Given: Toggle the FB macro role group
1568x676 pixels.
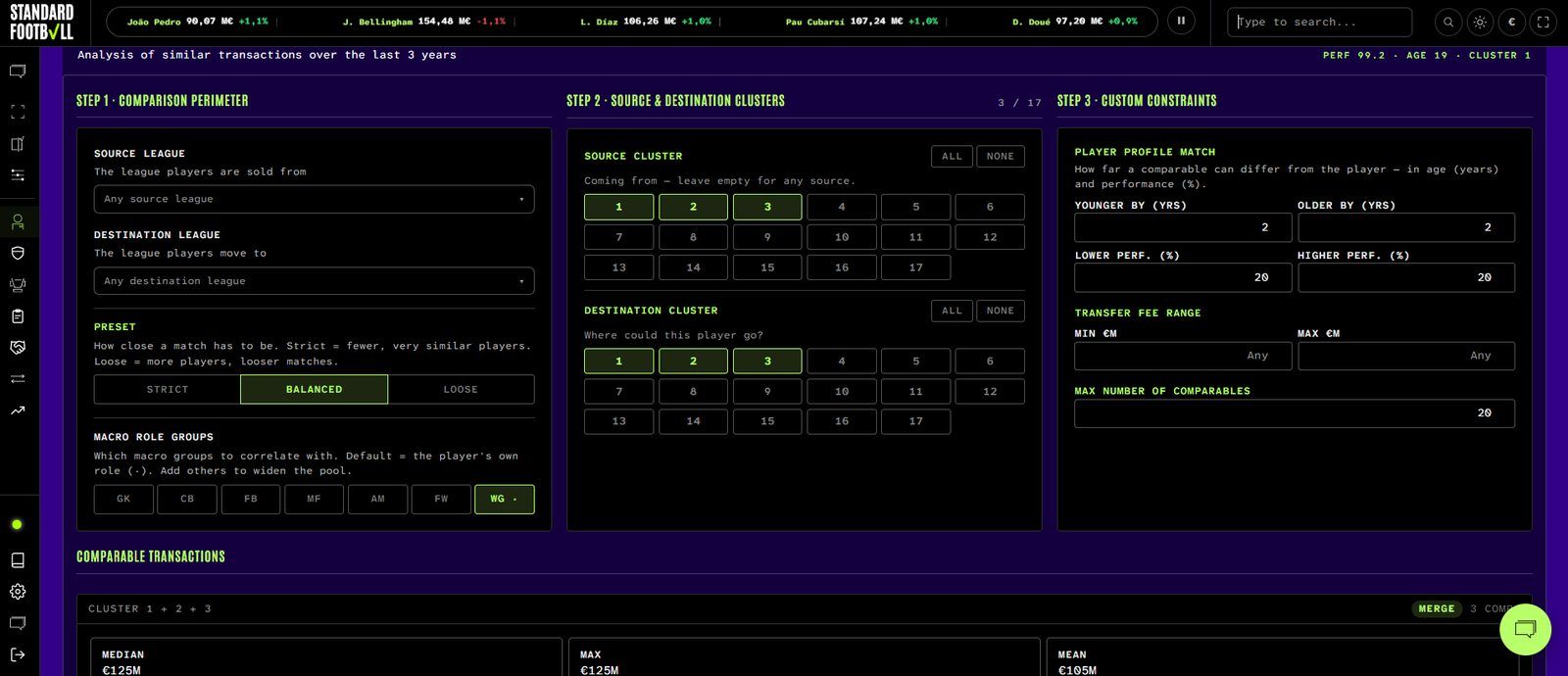Looking at the screenshot, I should tap(251, 499).
